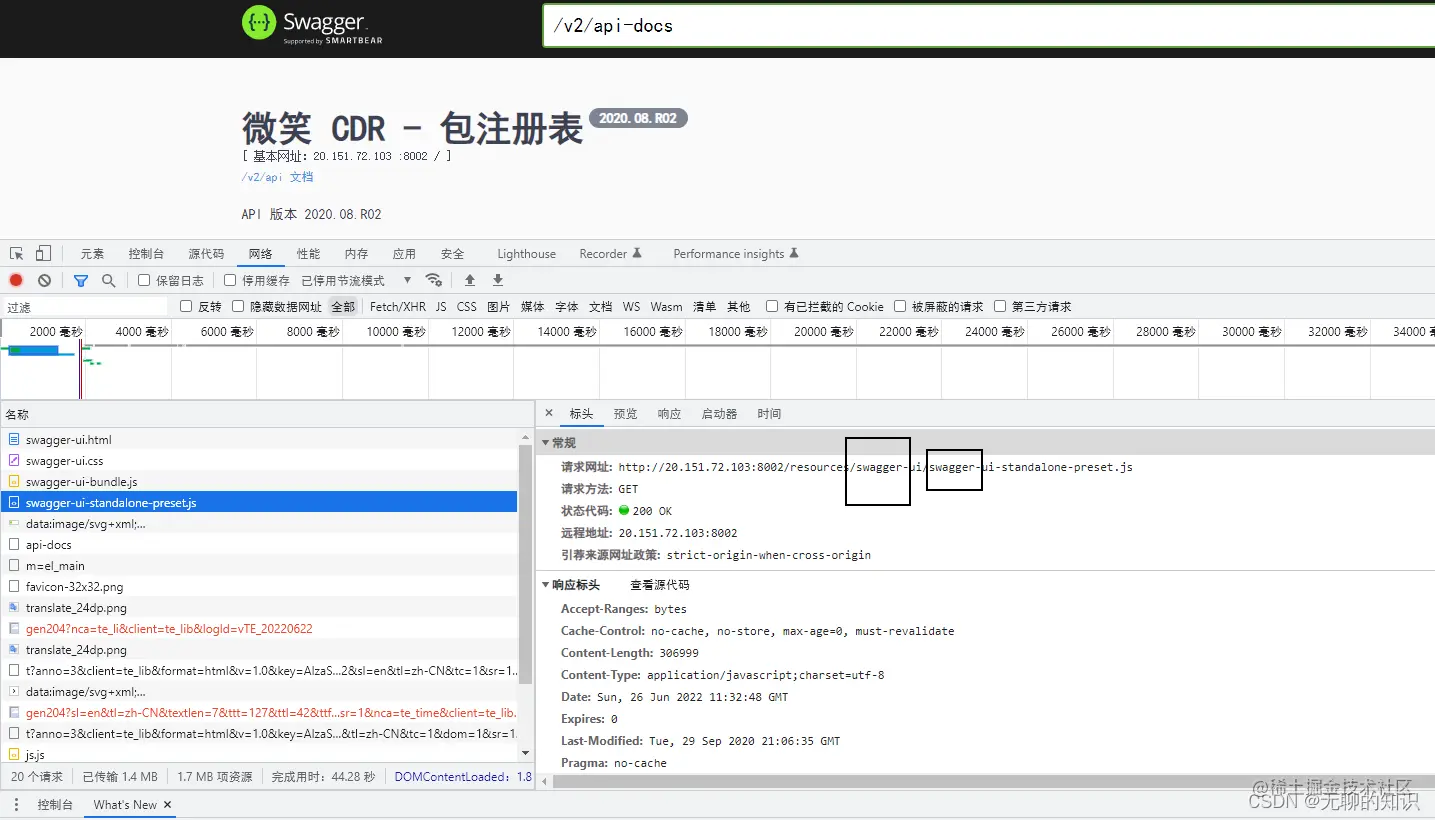
Task: Tick the 反转 checkbox
Action: [x=186, y=306]
